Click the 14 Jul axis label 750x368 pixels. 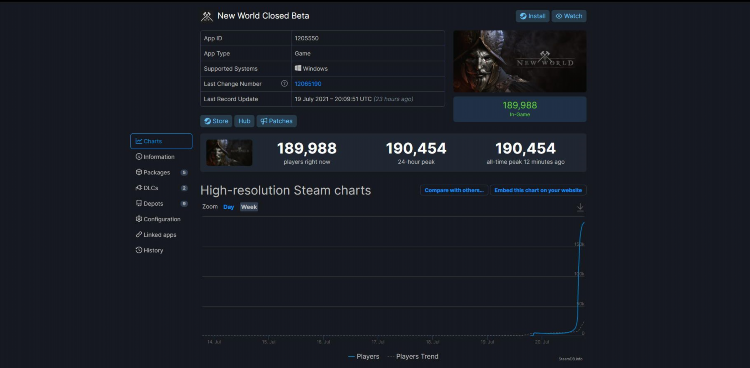(x=213, y=342)
